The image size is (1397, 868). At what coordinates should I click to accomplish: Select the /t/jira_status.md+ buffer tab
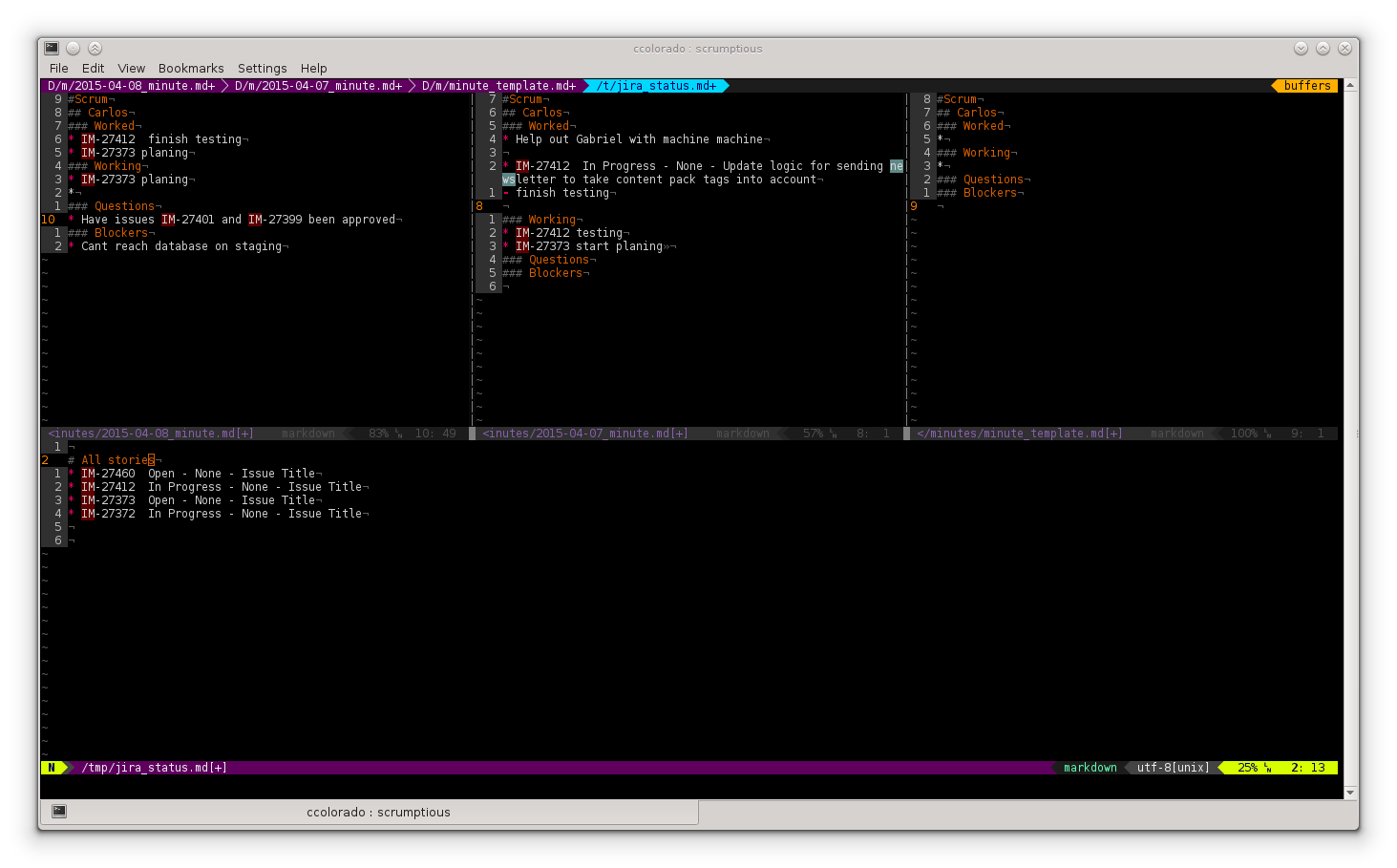point(657,86)
